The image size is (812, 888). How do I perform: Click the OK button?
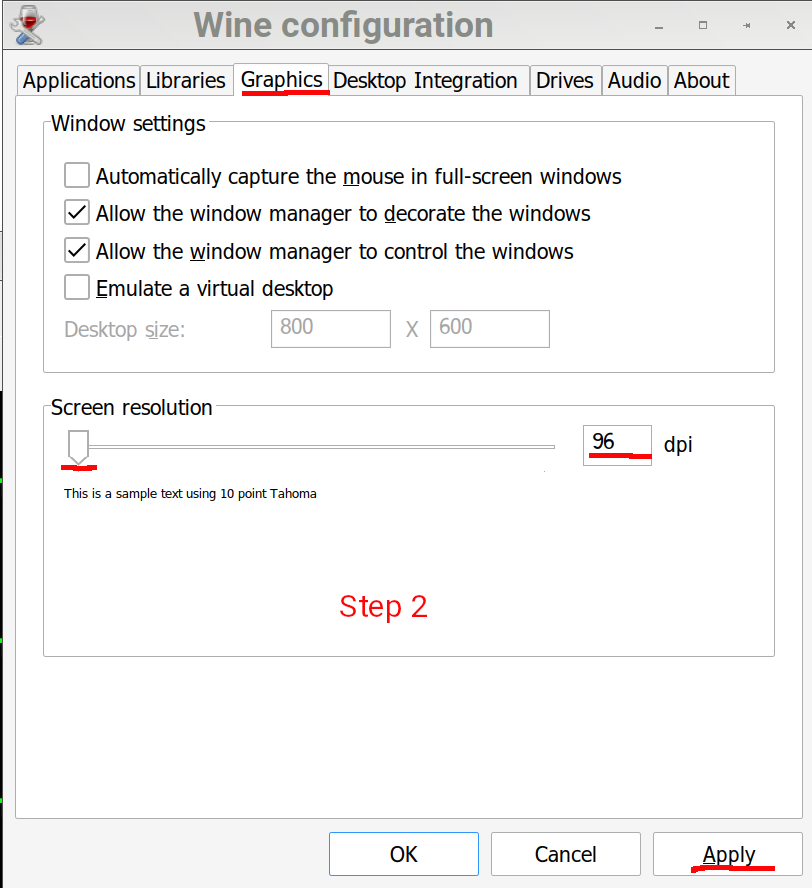[x=404, y=854]
